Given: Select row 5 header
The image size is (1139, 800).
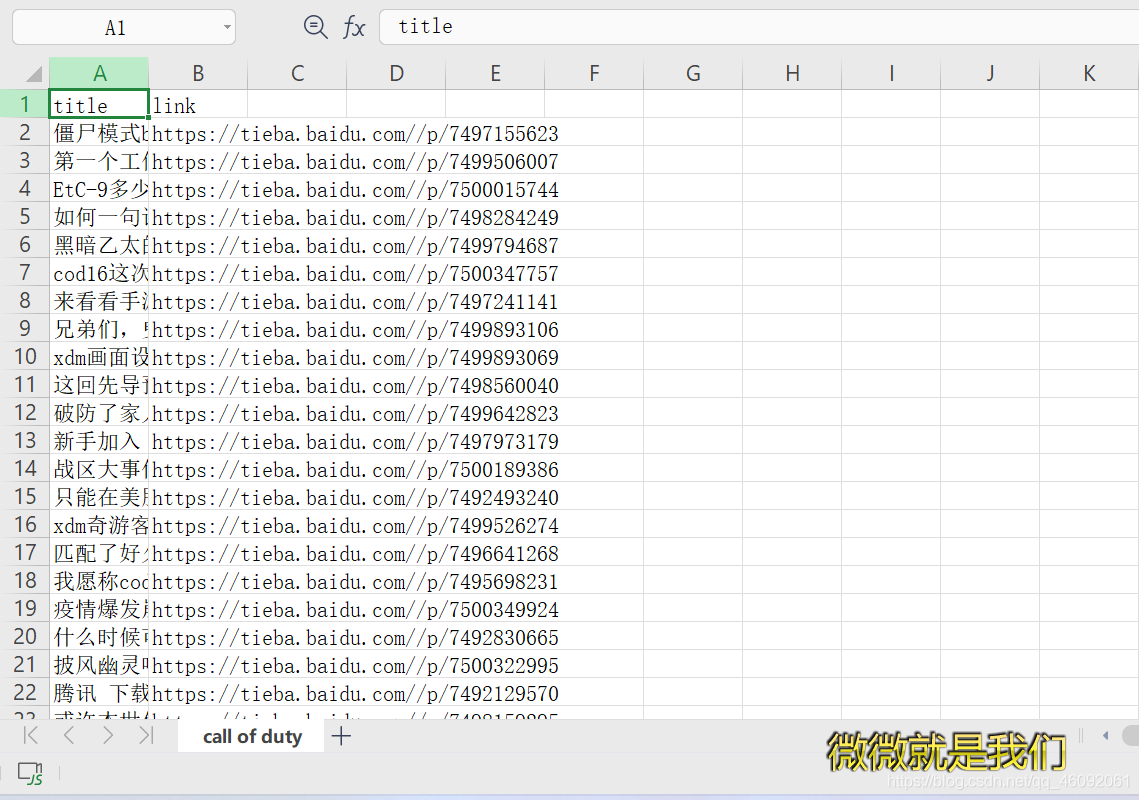Looking at the screenshot, I should click(25, 217).
